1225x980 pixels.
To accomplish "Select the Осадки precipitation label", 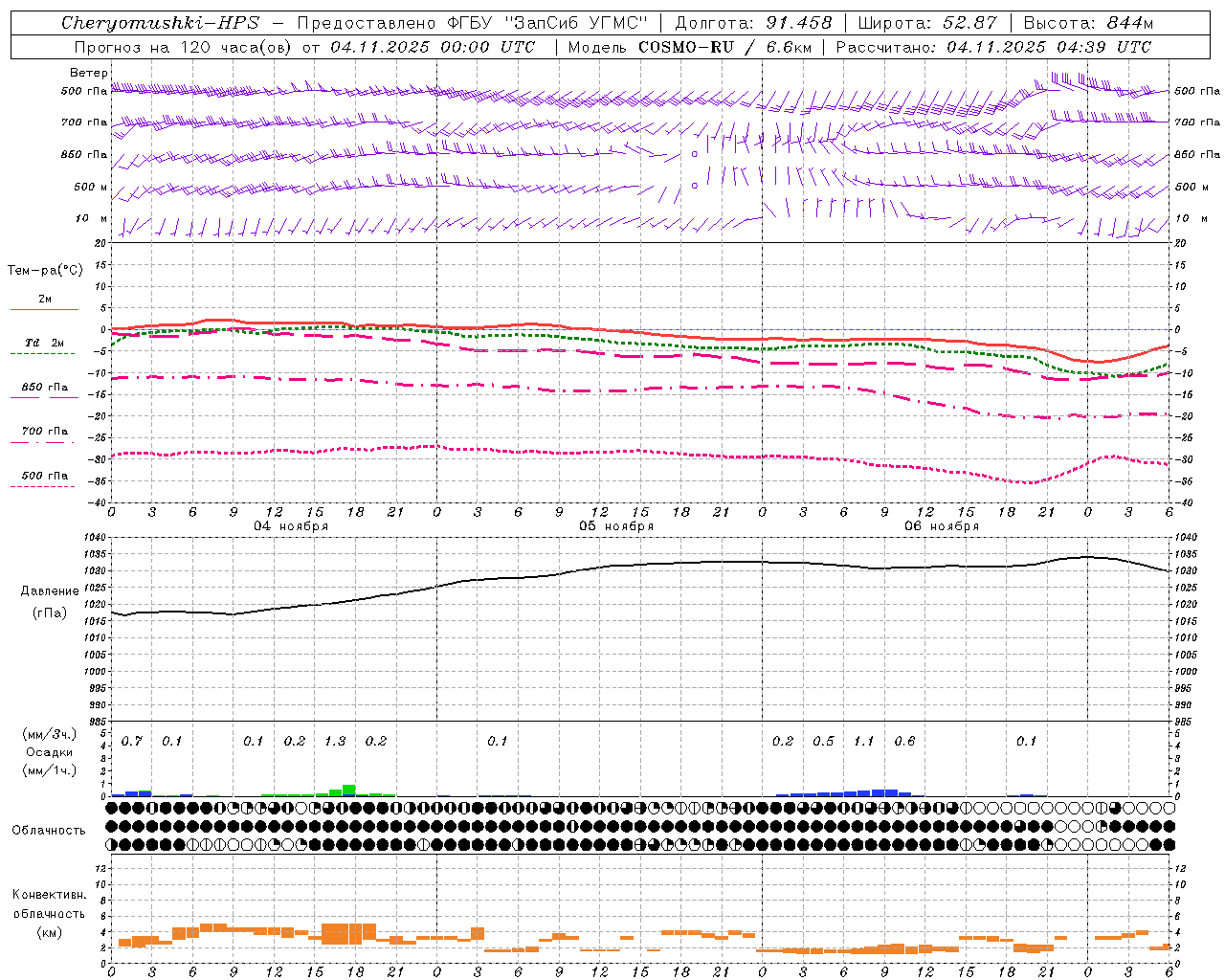I will click(x=49, y=752).
